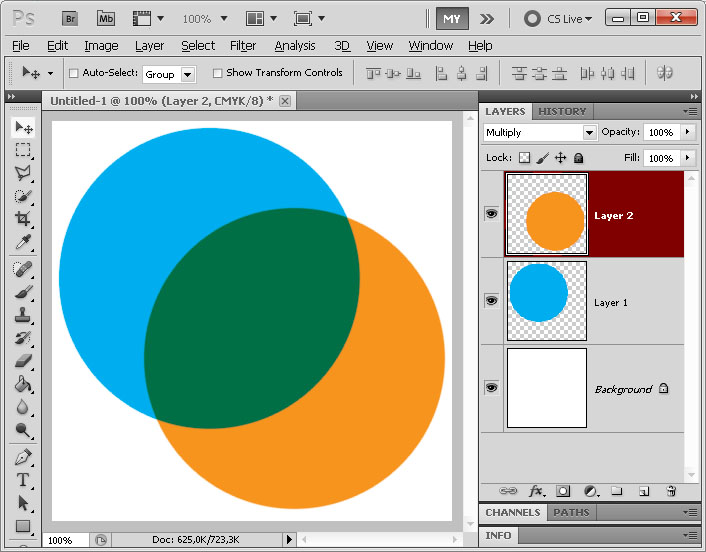This screenshot has width=706, height=552.
Task: Add layer style via fx icon
Action: [x=537, y=491]
